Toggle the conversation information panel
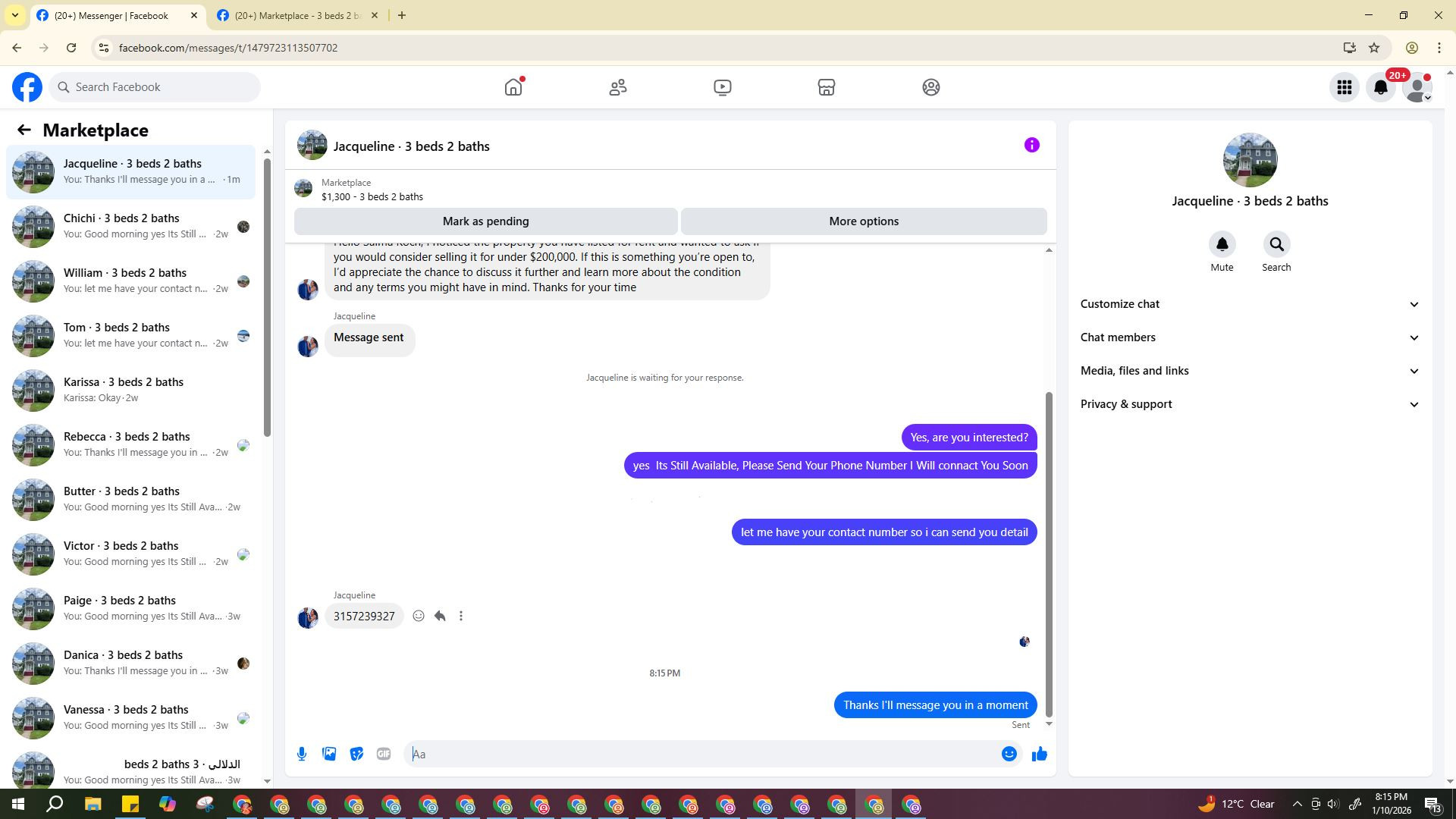The height and width of the screenshot is (819, 1456). [x=1031, y=145]
